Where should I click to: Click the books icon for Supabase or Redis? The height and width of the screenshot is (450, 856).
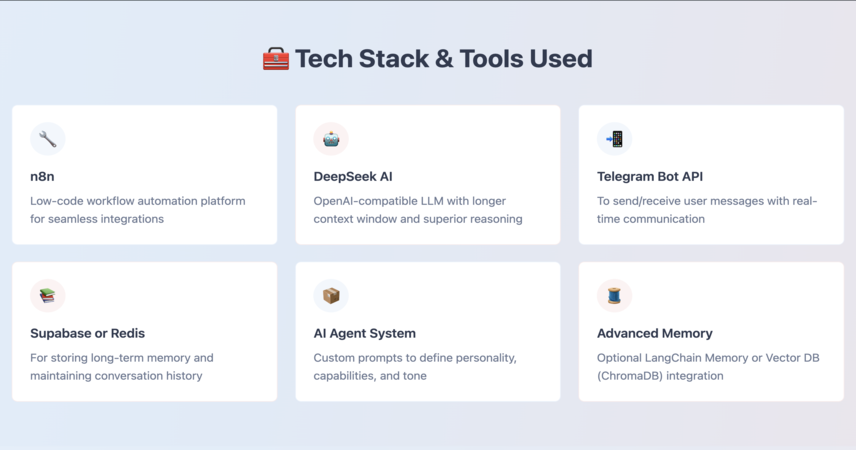point(47,296)
